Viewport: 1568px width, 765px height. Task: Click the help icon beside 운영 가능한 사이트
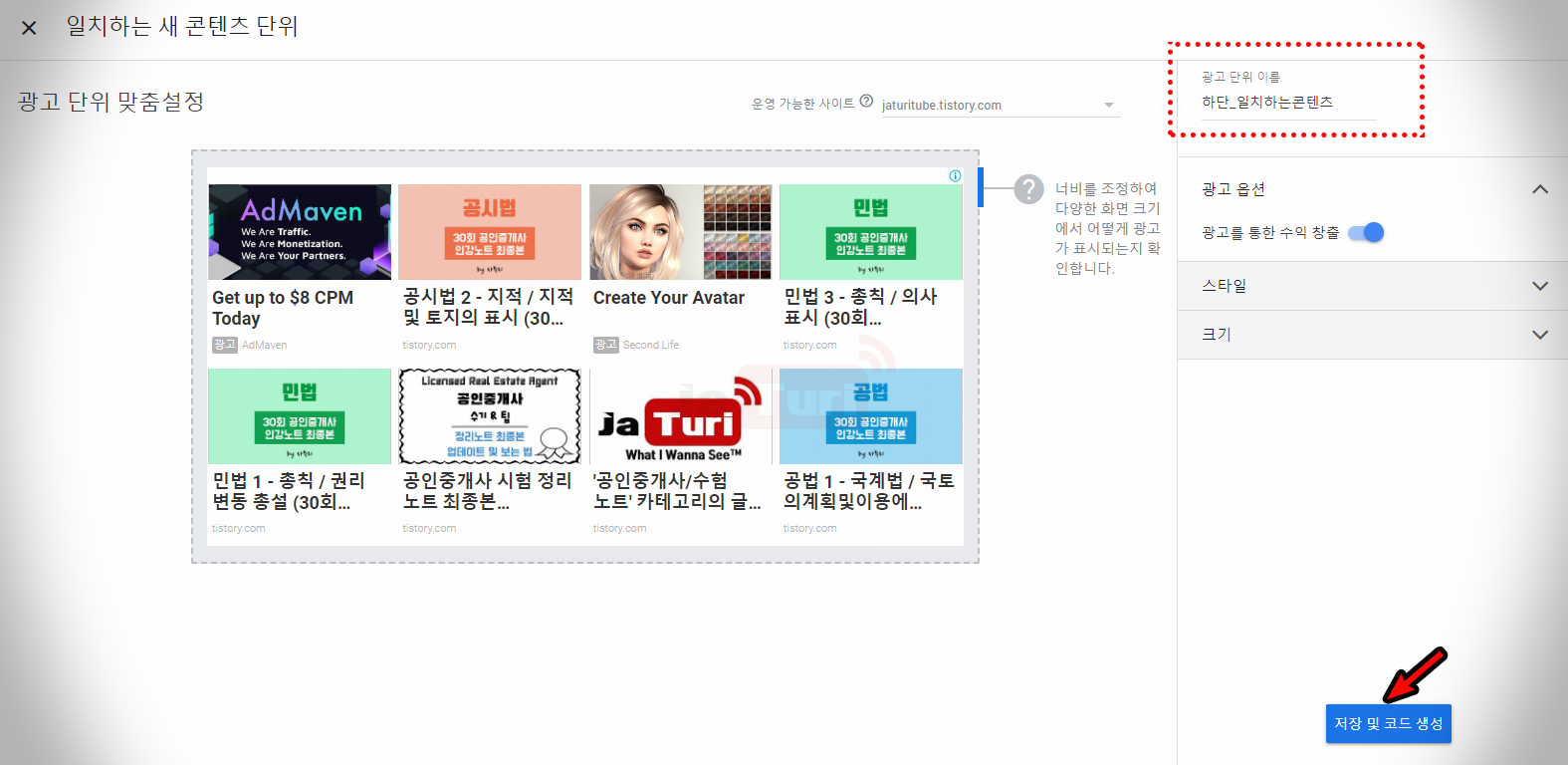[x=866, y=102]
